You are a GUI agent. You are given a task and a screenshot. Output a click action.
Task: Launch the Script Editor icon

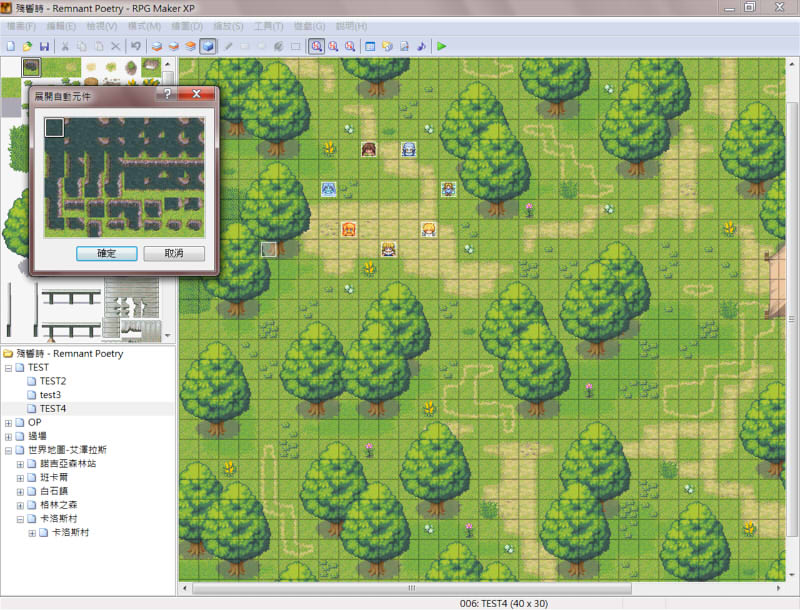[404, 46]
